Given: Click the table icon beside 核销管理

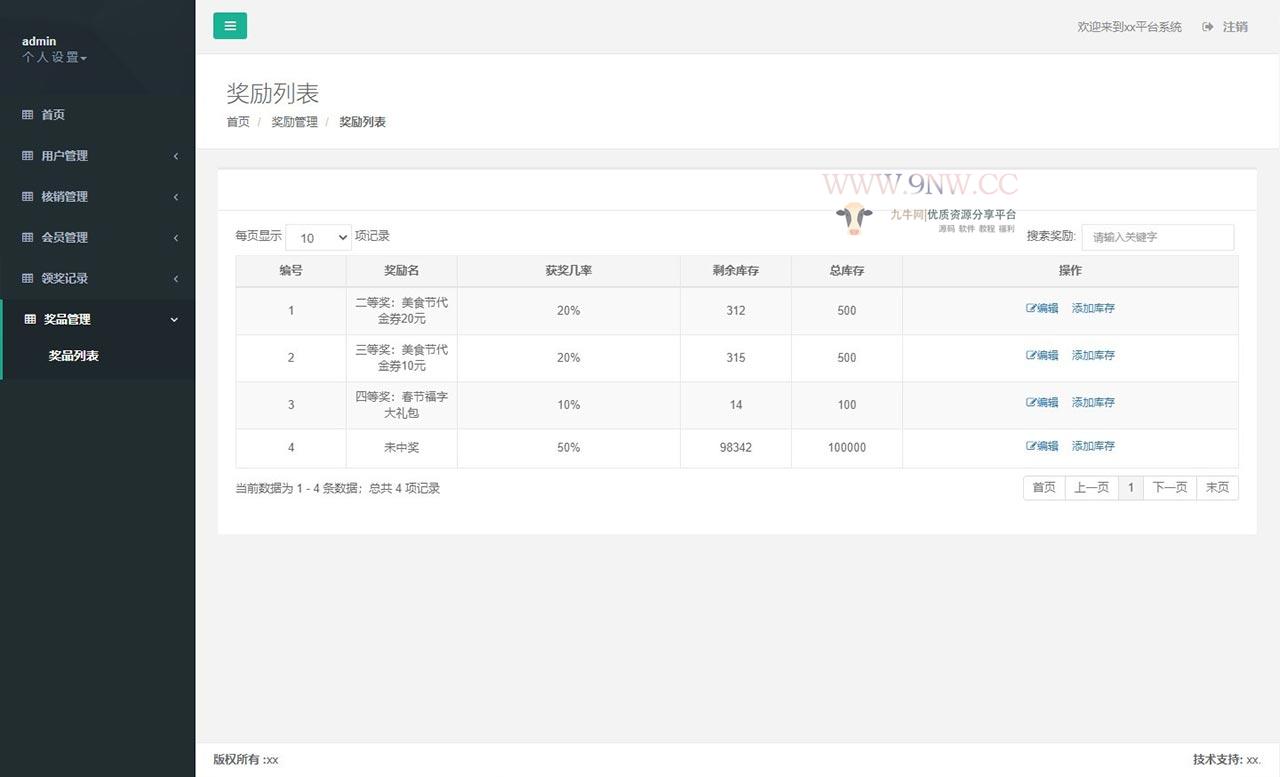Looking at the screenshot, I should pyautogui.click(x=28, y=197).
